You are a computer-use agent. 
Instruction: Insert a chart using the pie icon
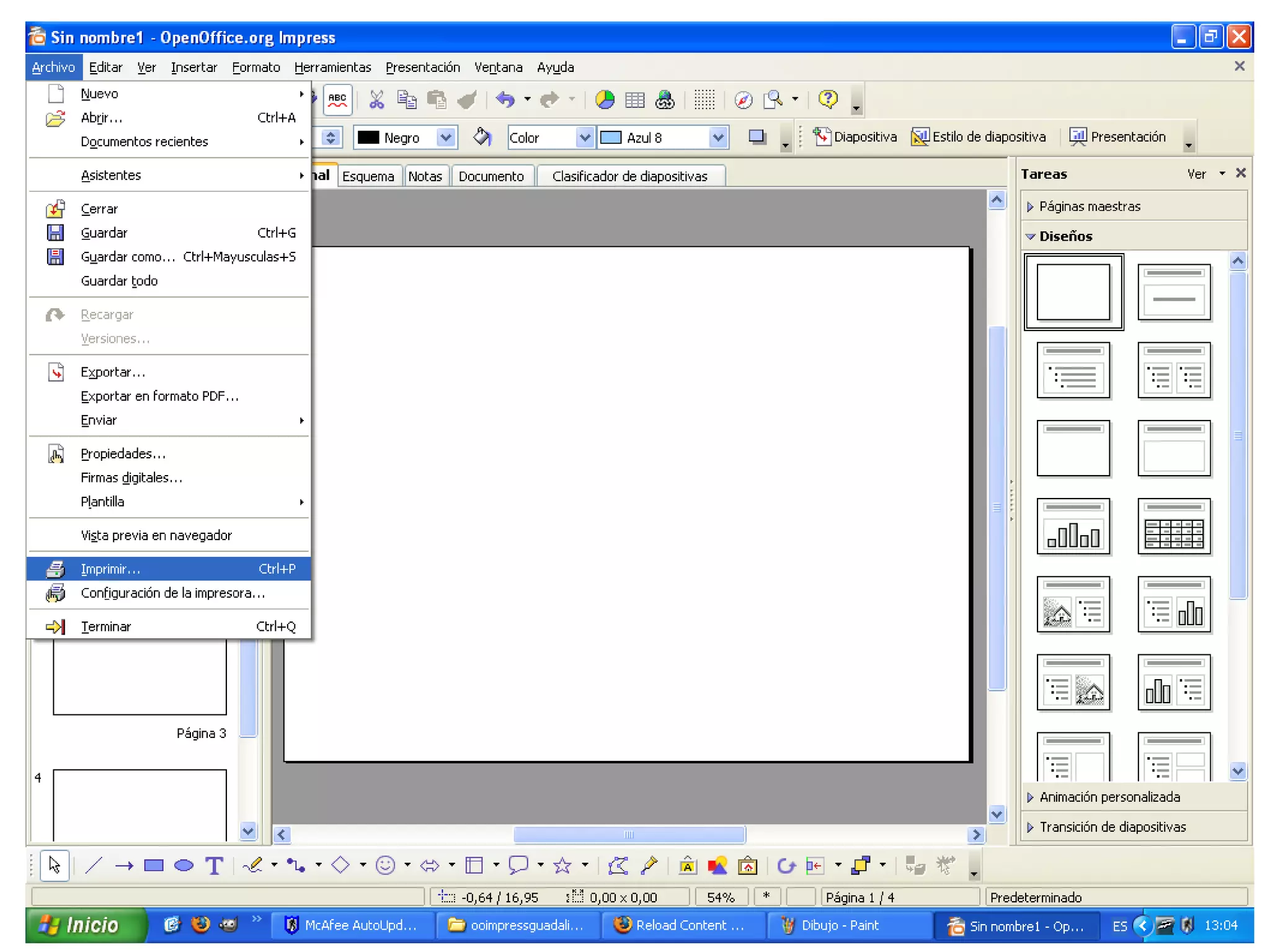coord(605,100)
